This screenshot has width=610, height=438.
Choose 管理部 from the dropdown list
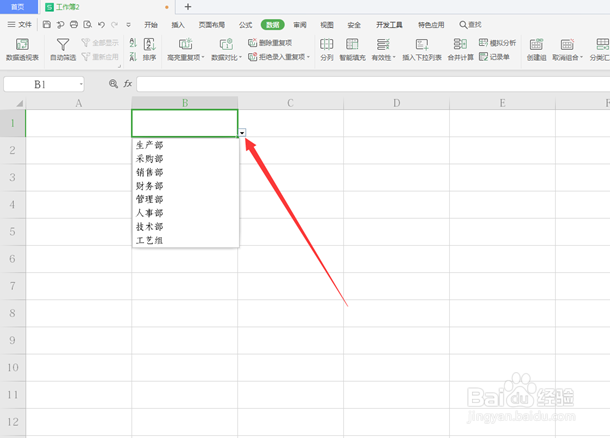(186, 200)
